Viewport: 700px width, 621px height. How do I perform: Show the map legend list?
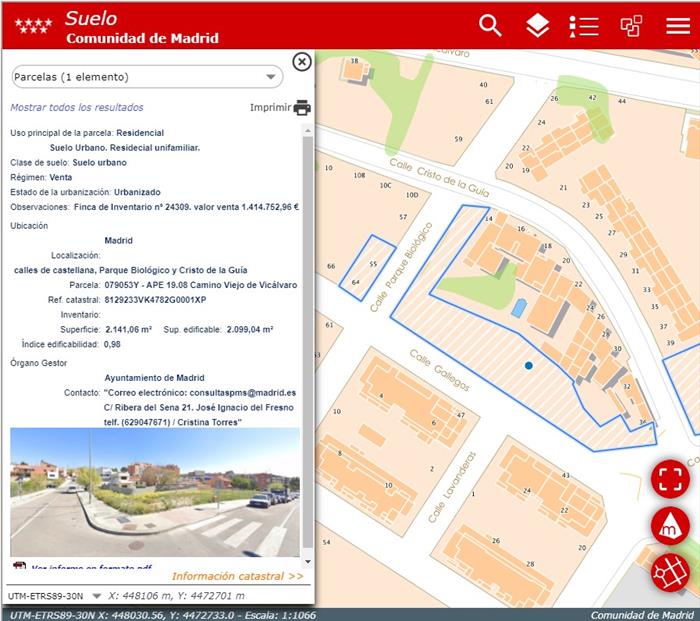click(584, 26)
